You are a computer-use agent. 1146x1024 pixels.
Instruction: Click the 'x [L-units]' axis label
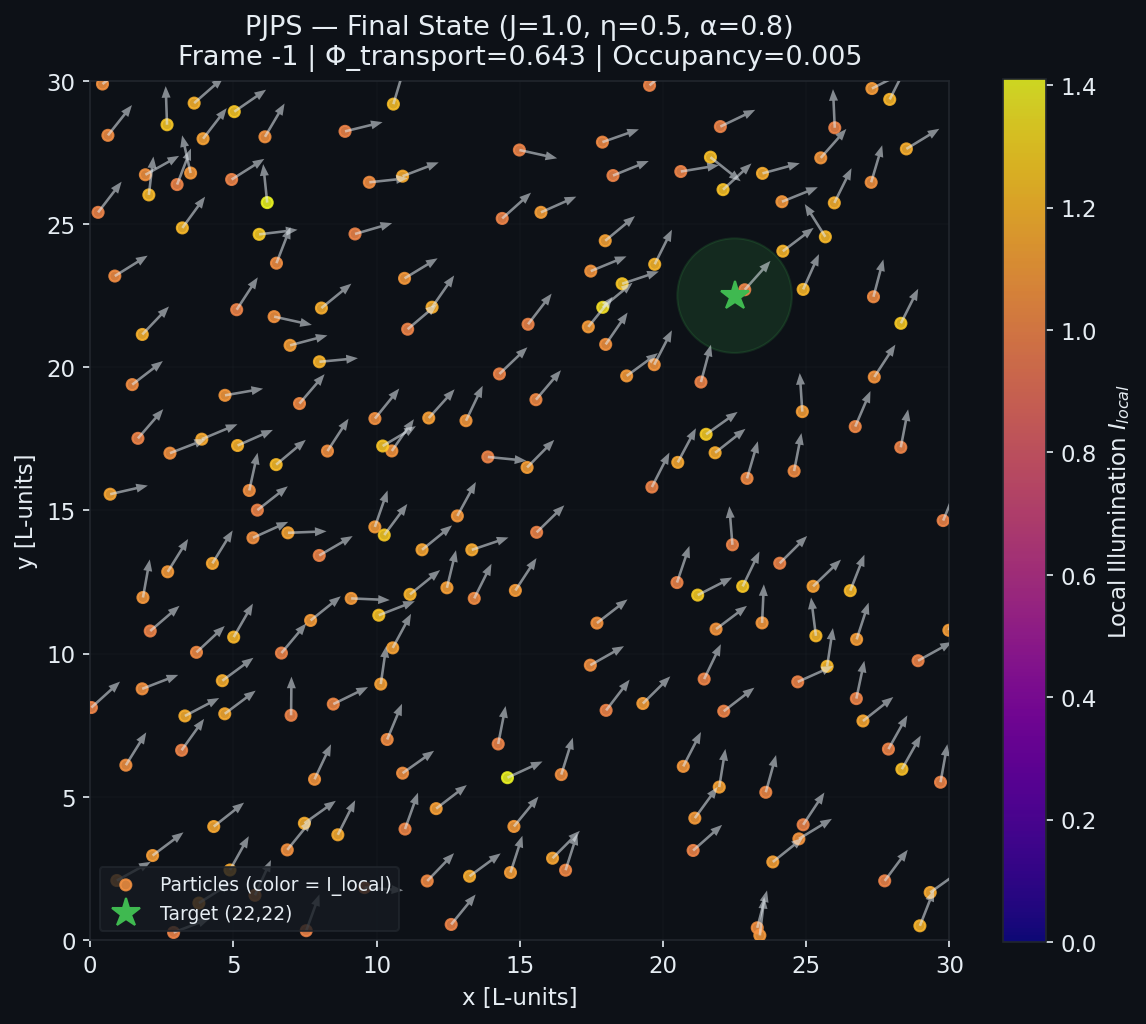(x=520, y=996)
